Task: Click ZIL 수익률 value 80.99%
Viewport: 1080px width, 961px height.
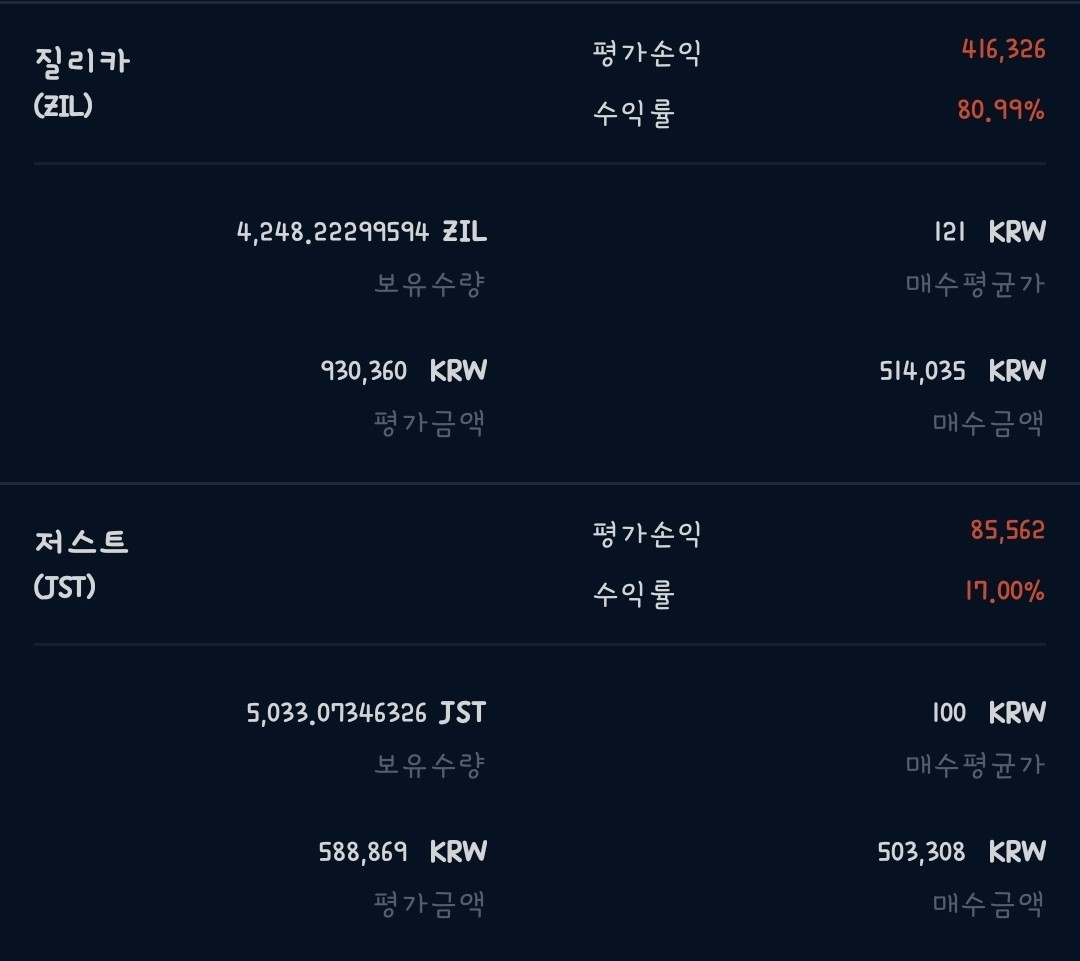Action: 1001,111
